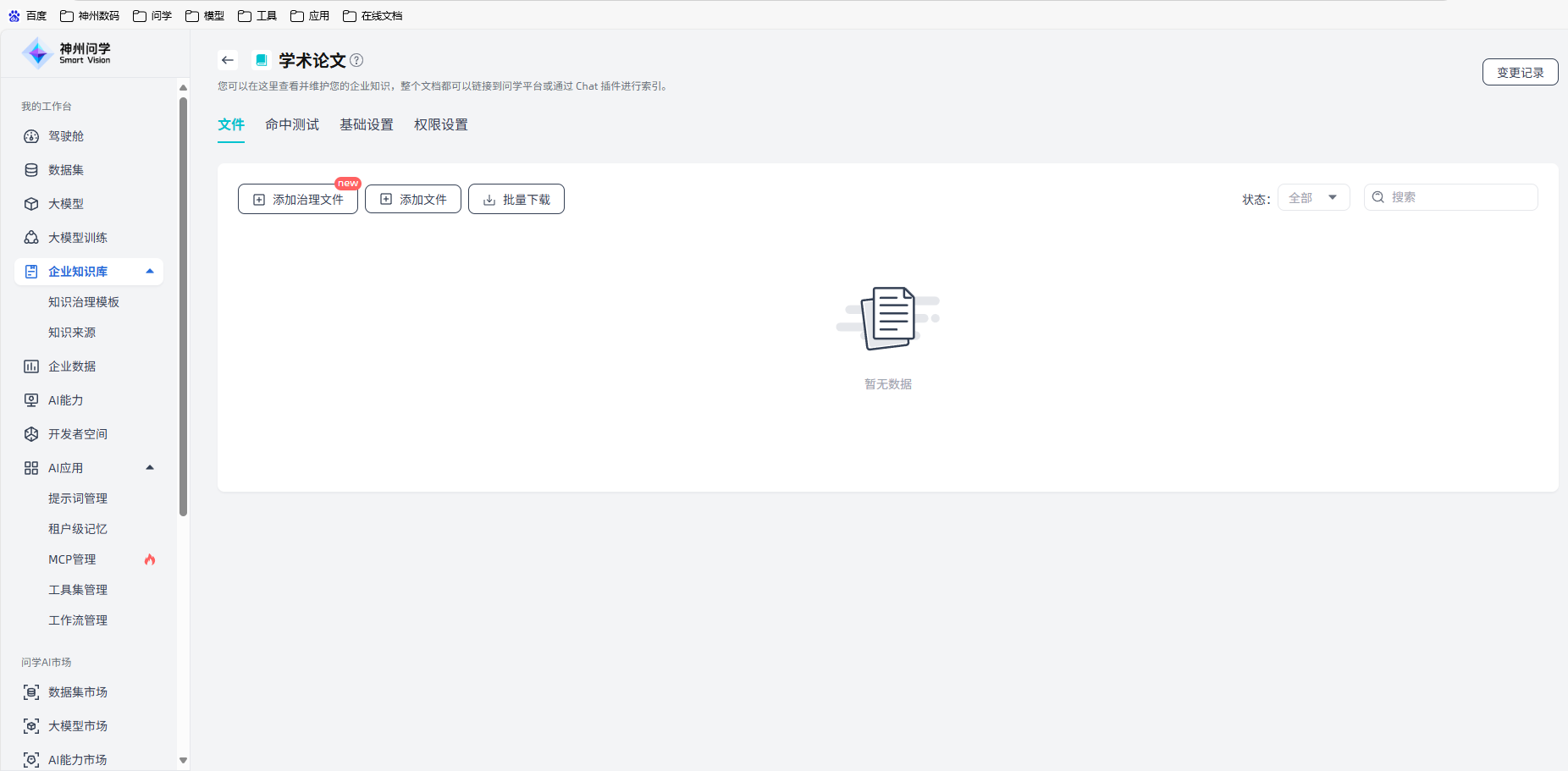
Task: Click the 批量下载 button
Action: pos(516,199)
